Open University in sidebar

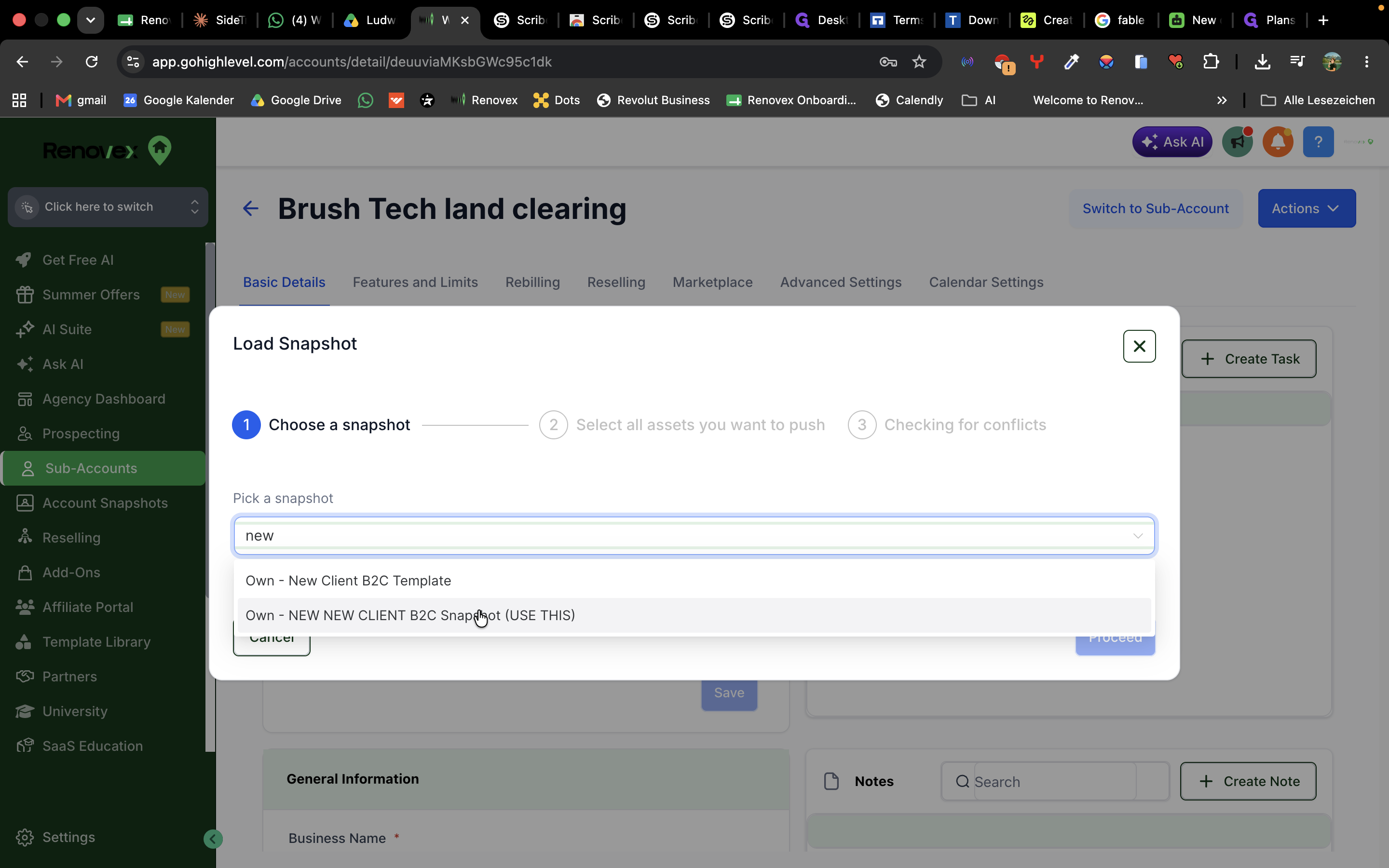point(75,711)
